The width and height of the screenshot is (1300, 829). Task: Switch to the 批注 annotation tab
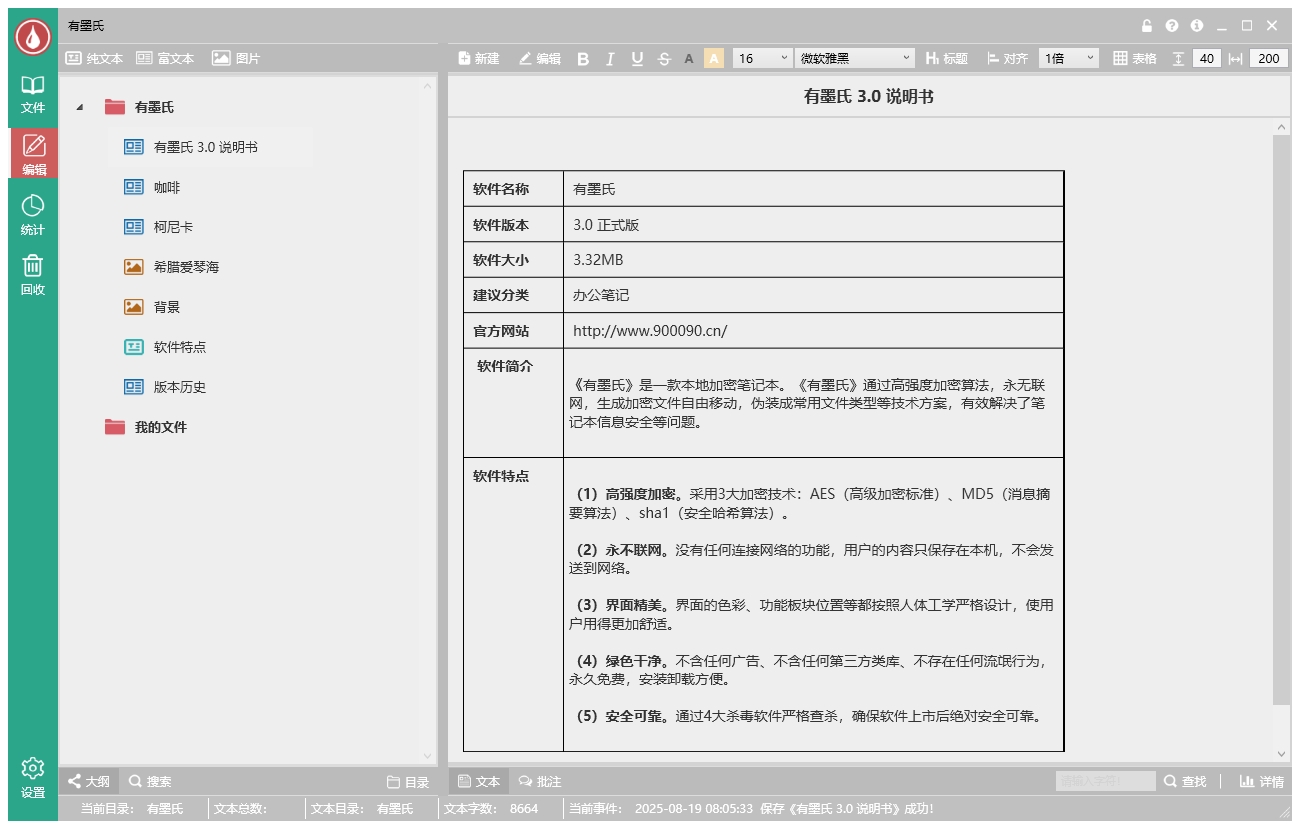coord(540,782)
